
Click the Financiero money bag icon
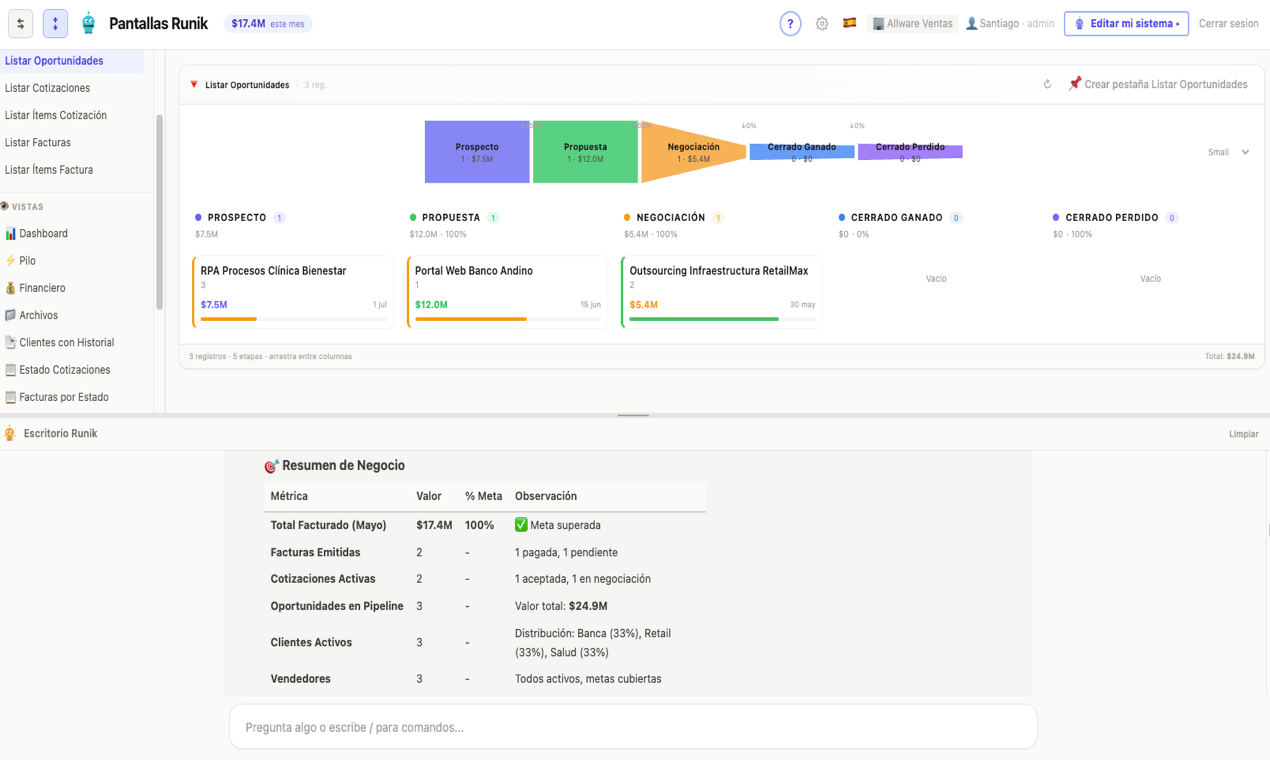pyautogui.click(x=10, y=288)
